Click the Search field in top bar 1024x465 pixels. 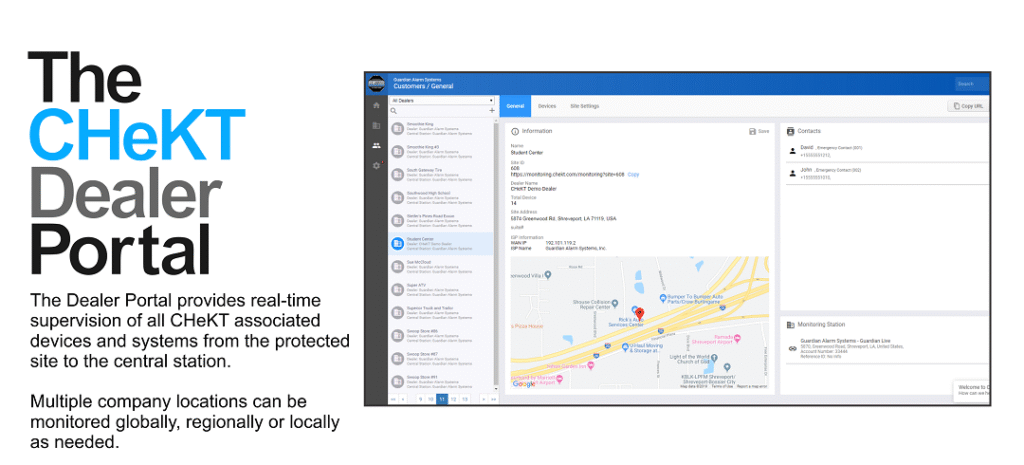pyautogui.click(x=970, y=84)
